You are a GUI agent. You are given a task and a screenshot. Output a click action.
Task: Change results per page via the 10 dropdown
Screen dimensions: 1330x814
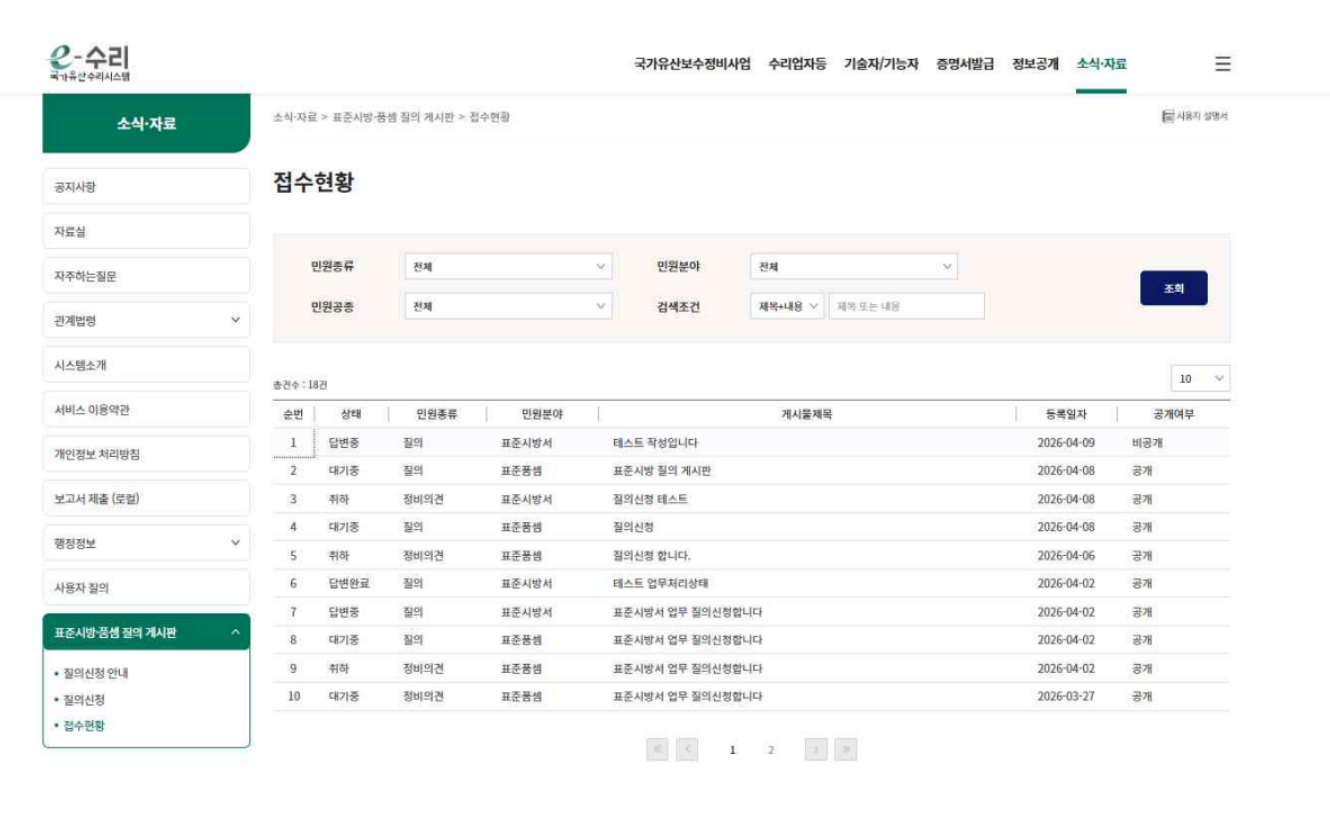point(1200,378)
